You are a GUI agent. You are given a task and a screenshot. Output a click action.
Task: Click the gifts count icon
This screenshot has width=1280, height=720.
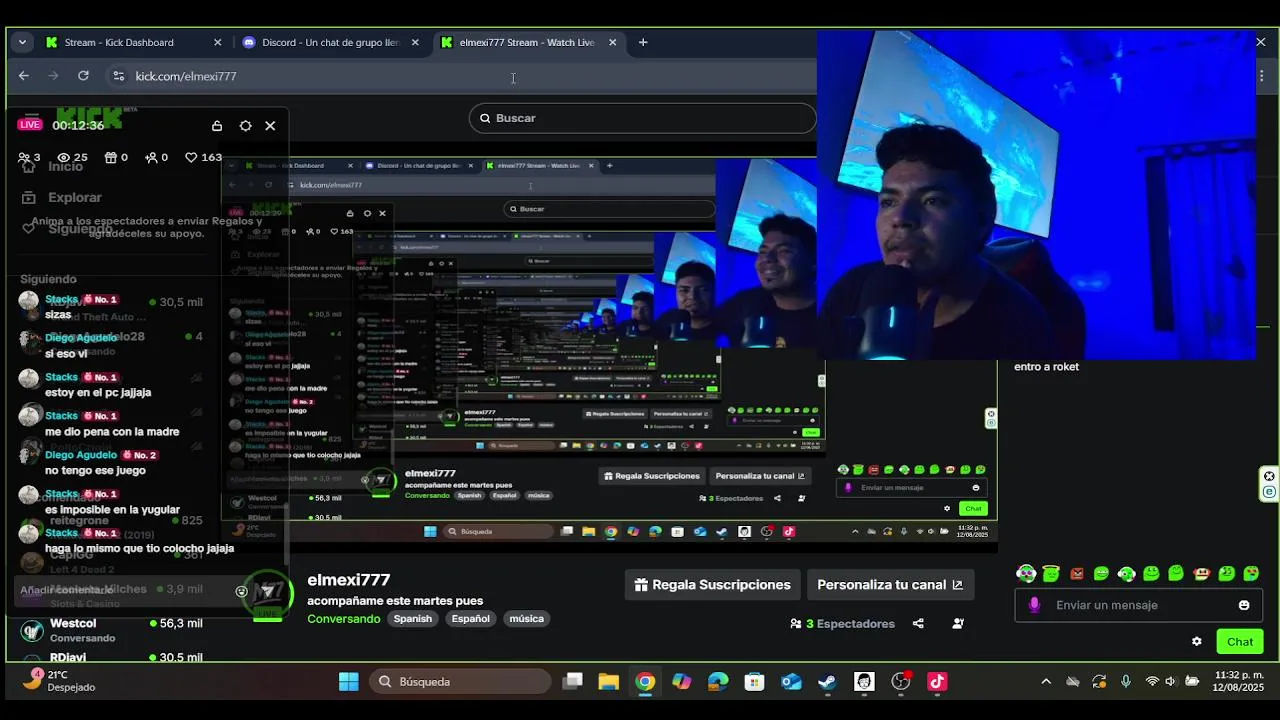point(111,157)
